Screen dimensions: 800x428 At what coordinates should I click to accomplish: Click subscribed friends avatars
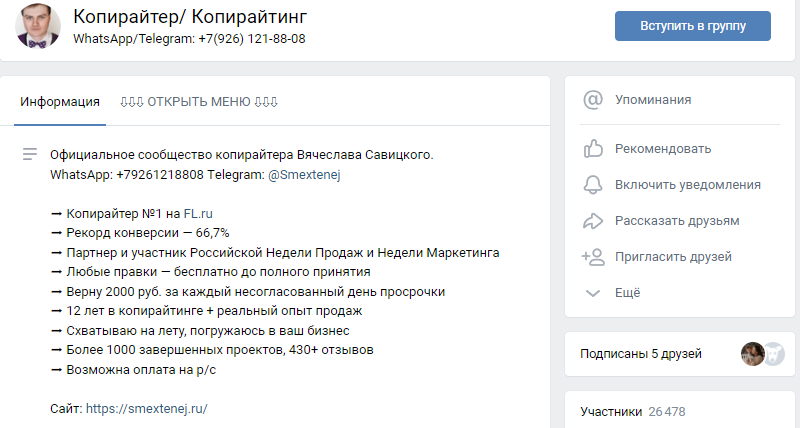coord(763,353)
